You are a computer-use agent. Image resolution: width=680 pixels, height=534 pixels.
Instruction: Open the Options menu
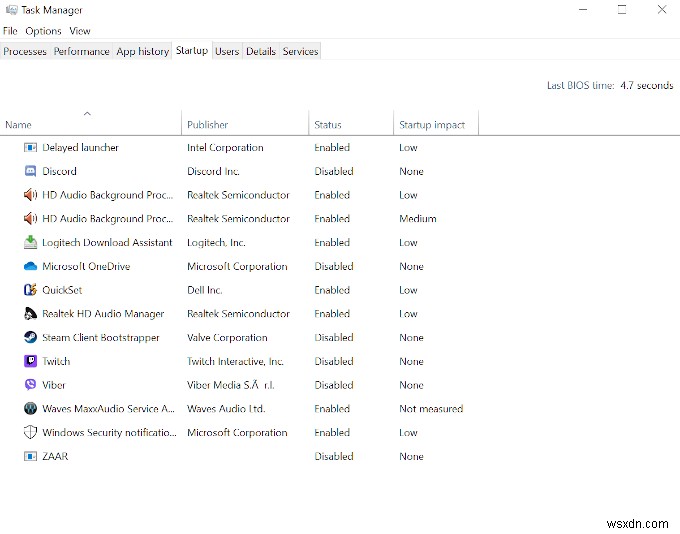point(43,31)
